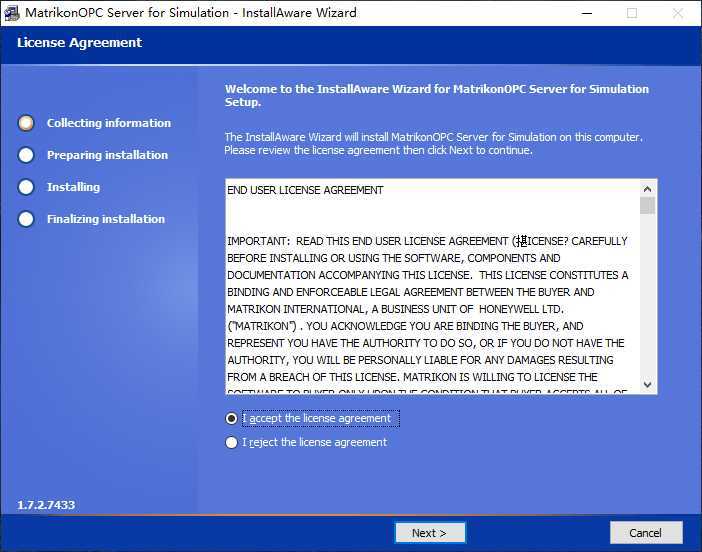
Task: Minimize the InstallAware Wizard window
Action: [x=587, y=13]
